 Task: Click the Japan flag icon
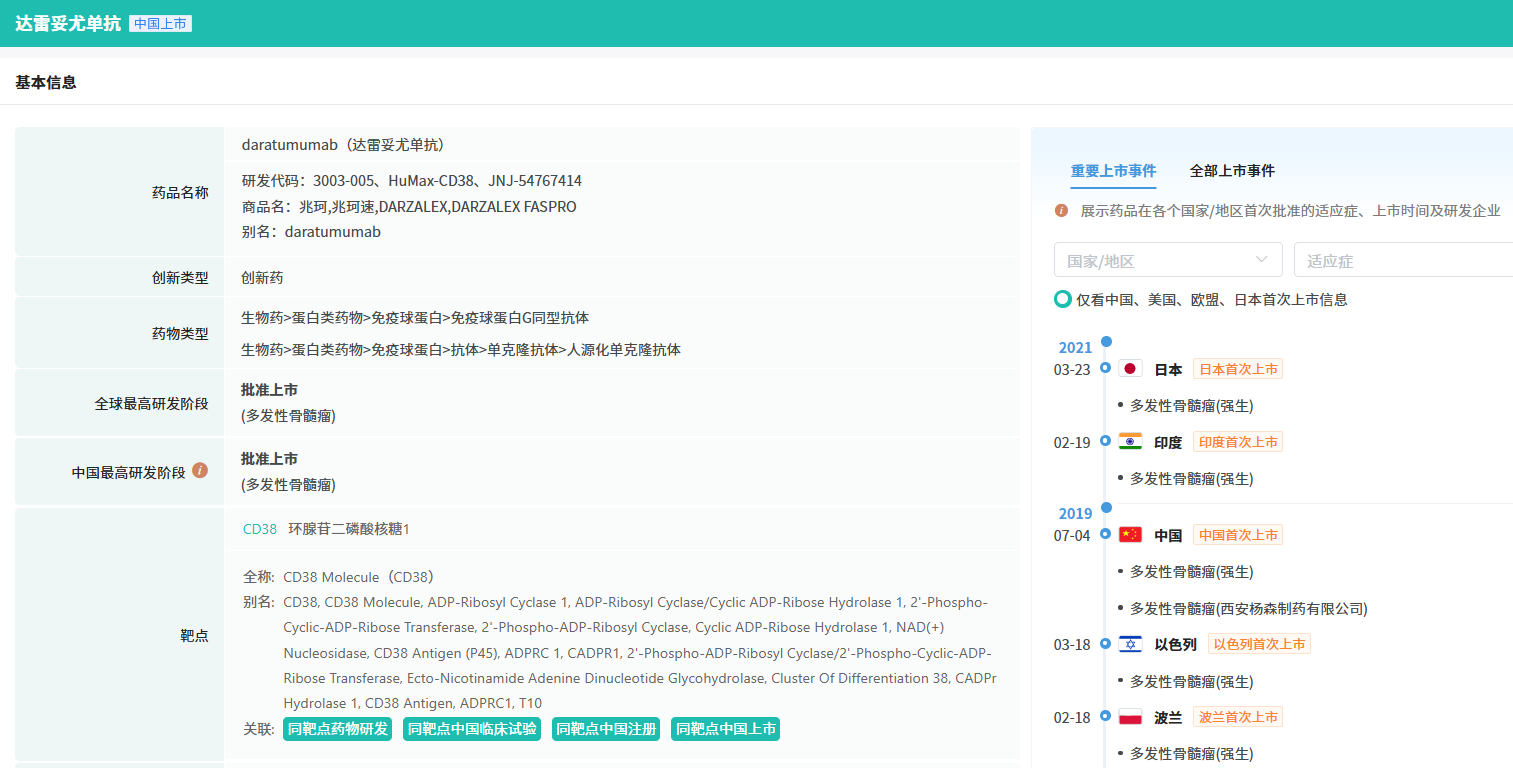pyautogui.click(x=1130, y=369)
